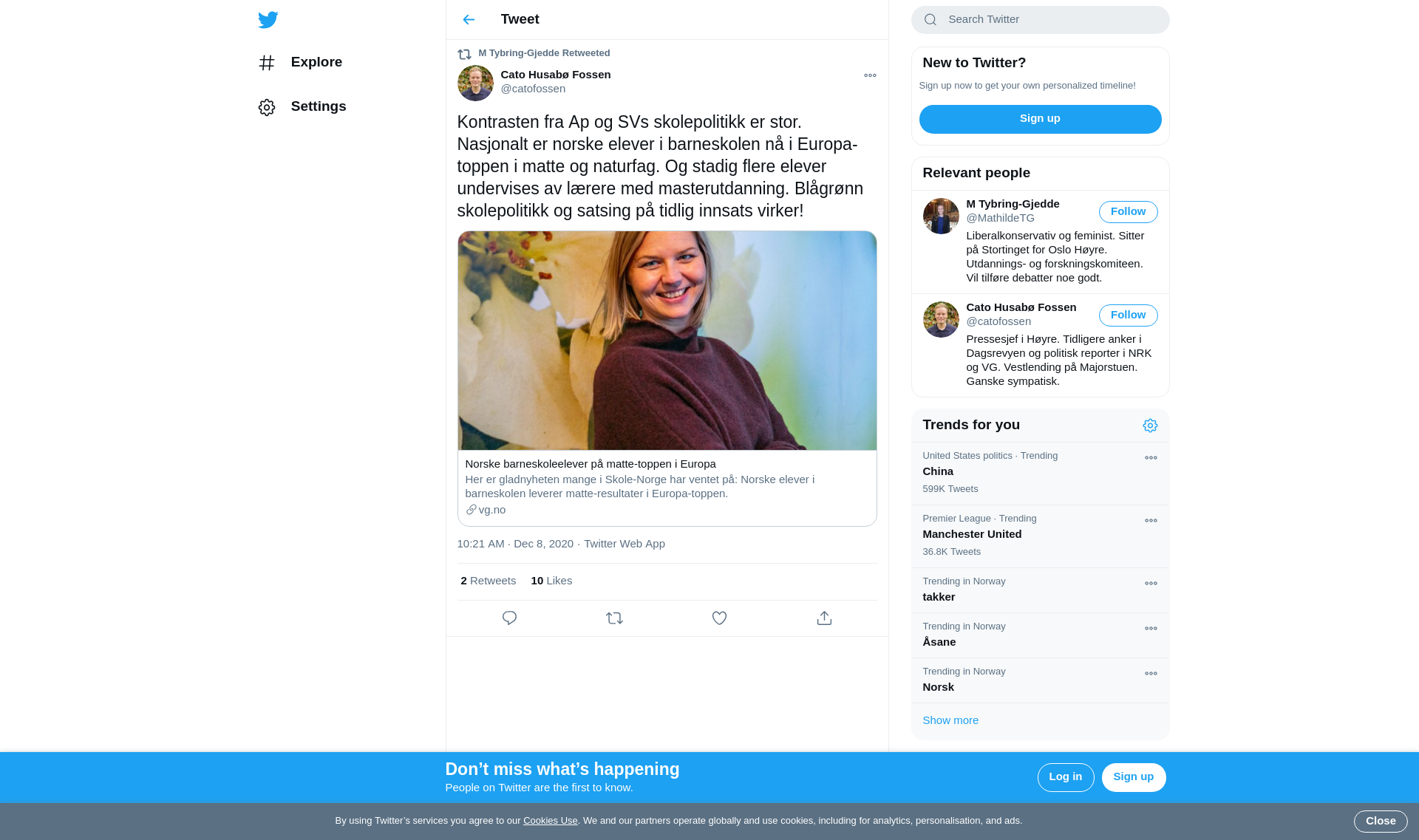Click Sign up on the bottom banner
The height and width of the screenshot is (840, 1419).
[1133, 777]
